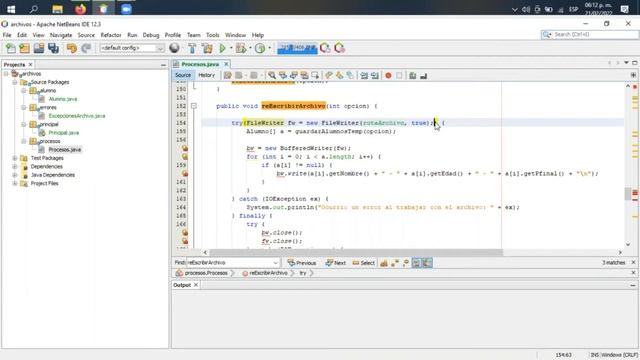Click the Redo toolbar icon
The image size is (640, 360).
86,48
